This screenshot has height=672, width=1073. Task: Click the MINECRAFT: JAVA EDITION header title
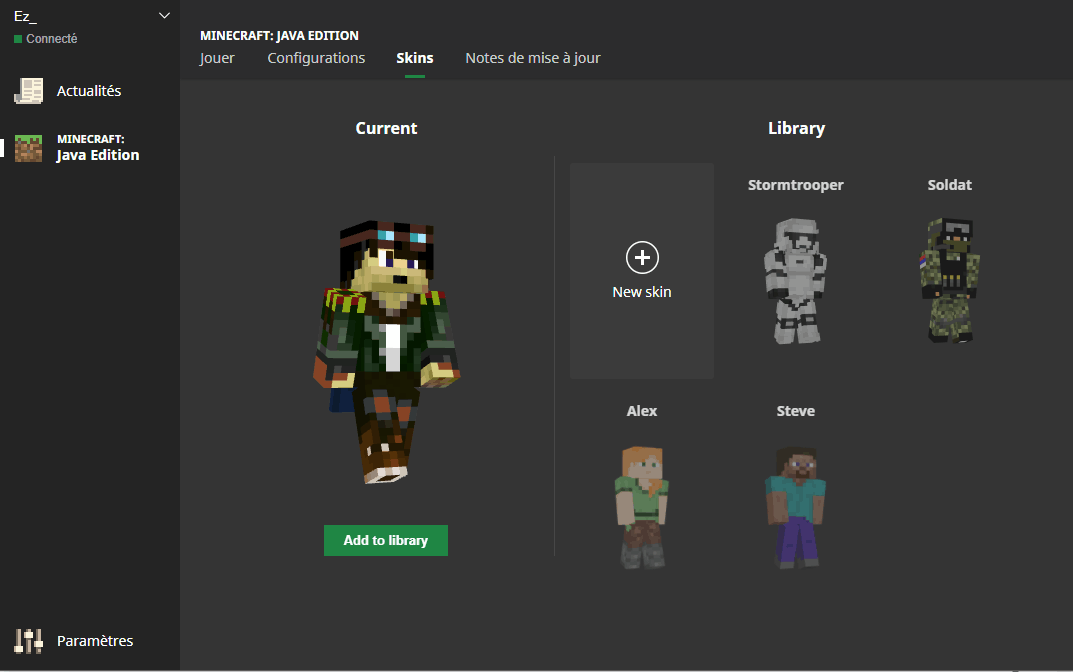click(x=279, y=36)
